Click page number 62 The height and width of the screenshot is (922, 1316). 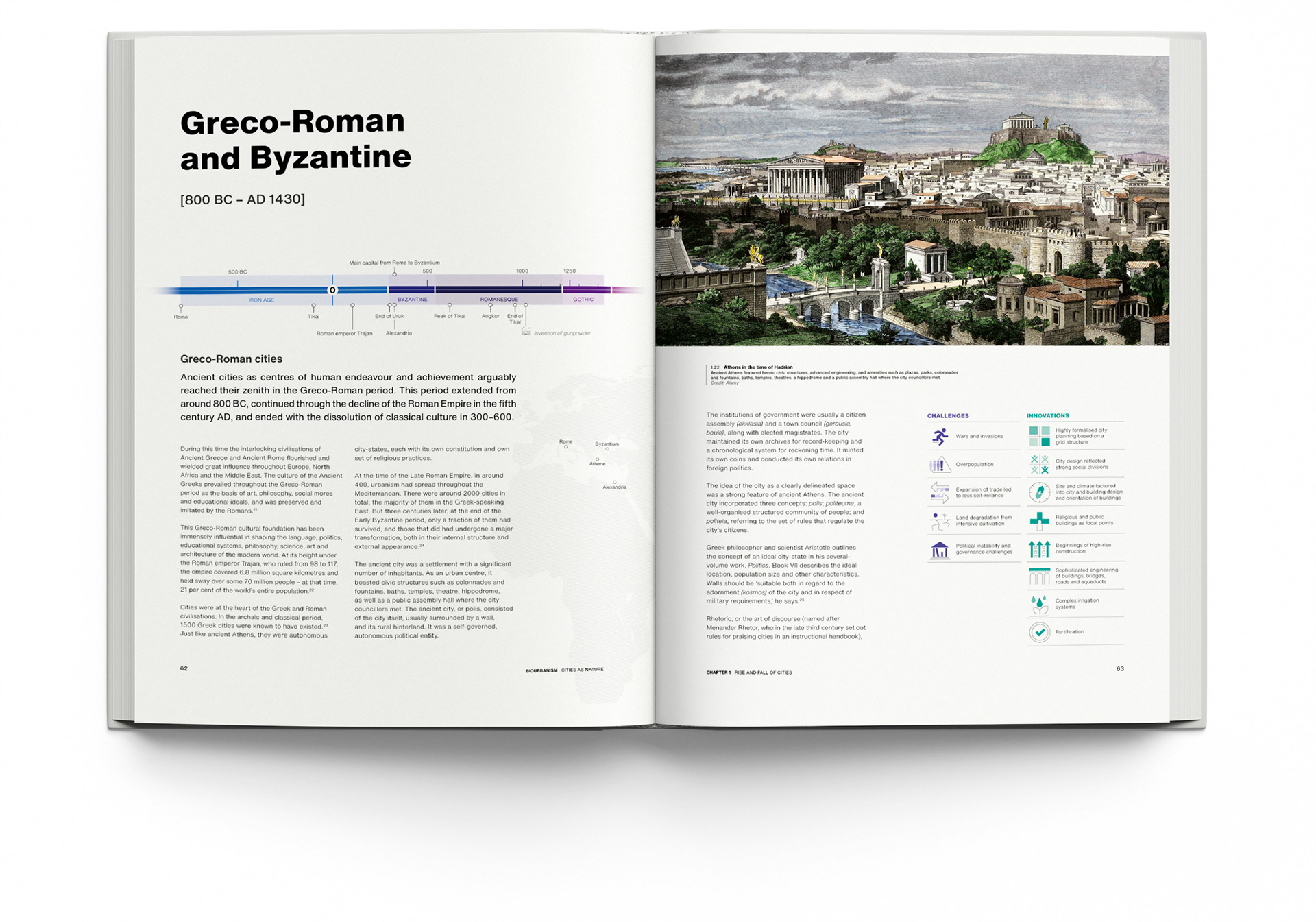(x=184, y=668)
